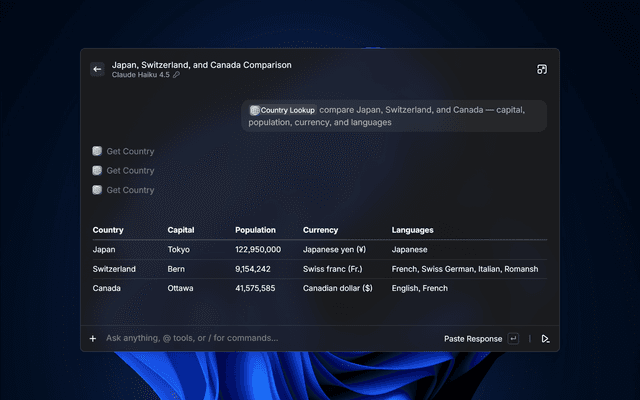Select the Swiss franc (Fr.) cell

(x=333, y=269)
